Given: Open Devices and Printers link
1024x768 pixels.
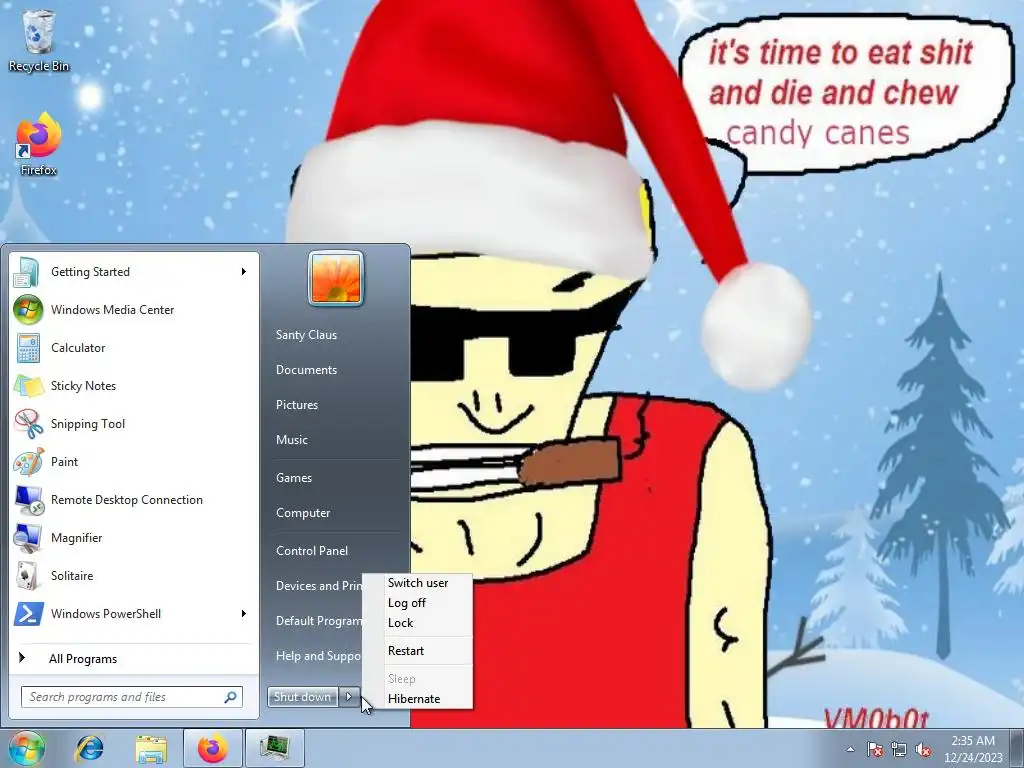Looking at the screenshot, I should coord(319,586).
